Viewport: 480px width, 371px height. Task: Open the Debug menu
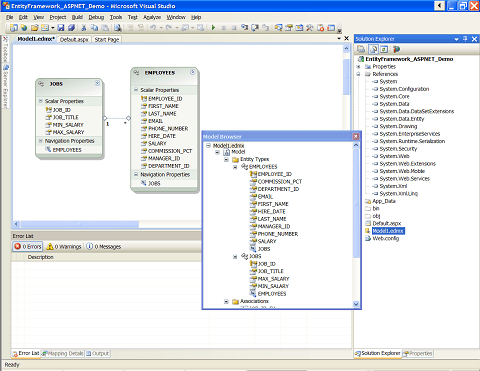point(96,17)
